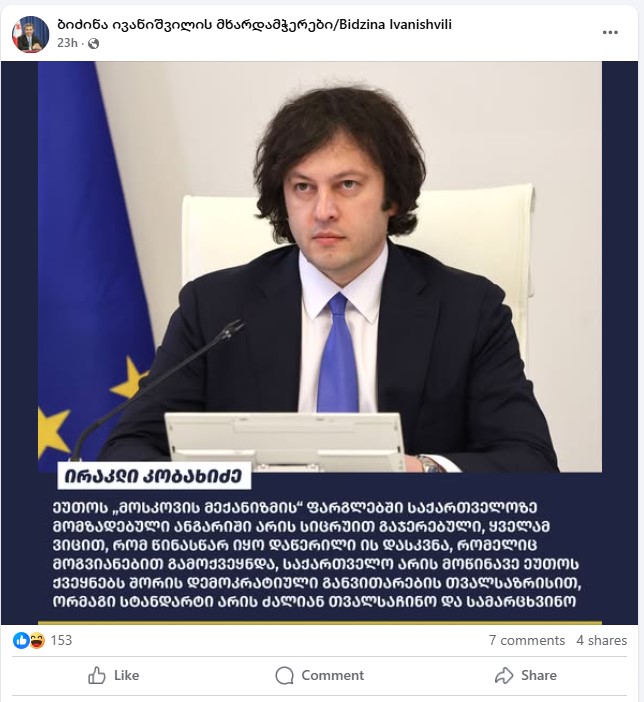Click the page's profile picture avatar

click(30, 34)
